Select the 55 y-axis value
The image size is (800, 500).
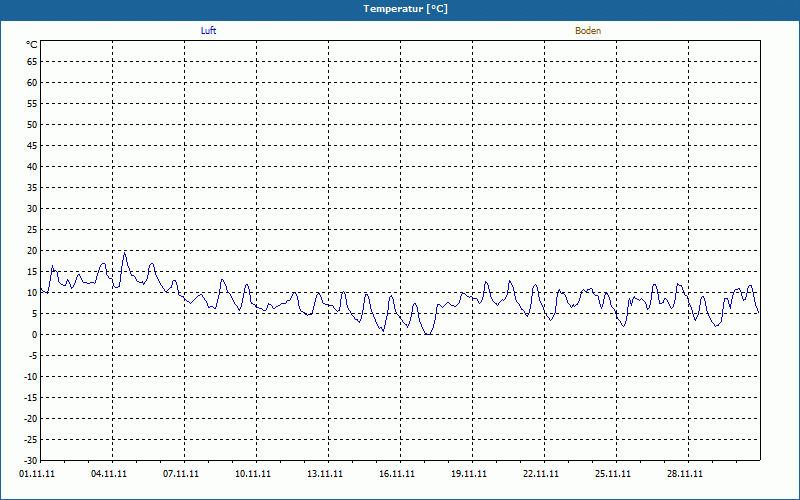click(32, 104)
